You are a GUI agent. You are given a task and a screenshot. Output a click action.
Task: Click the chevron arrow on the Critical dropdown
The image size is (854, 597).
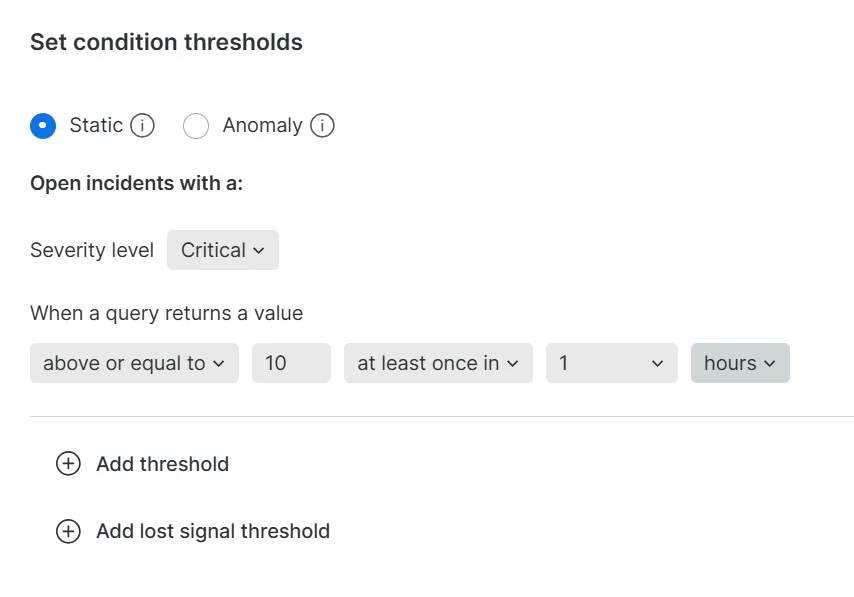pyautogui.click(x=259, y=251)
